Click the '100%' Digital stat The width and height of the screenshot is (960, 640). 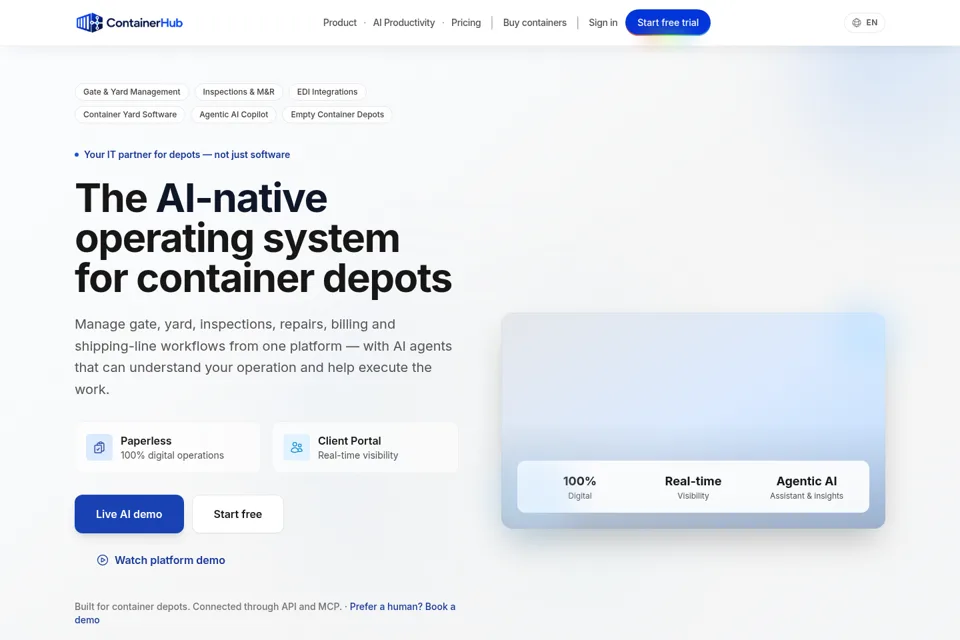click(x=579, y=487)
